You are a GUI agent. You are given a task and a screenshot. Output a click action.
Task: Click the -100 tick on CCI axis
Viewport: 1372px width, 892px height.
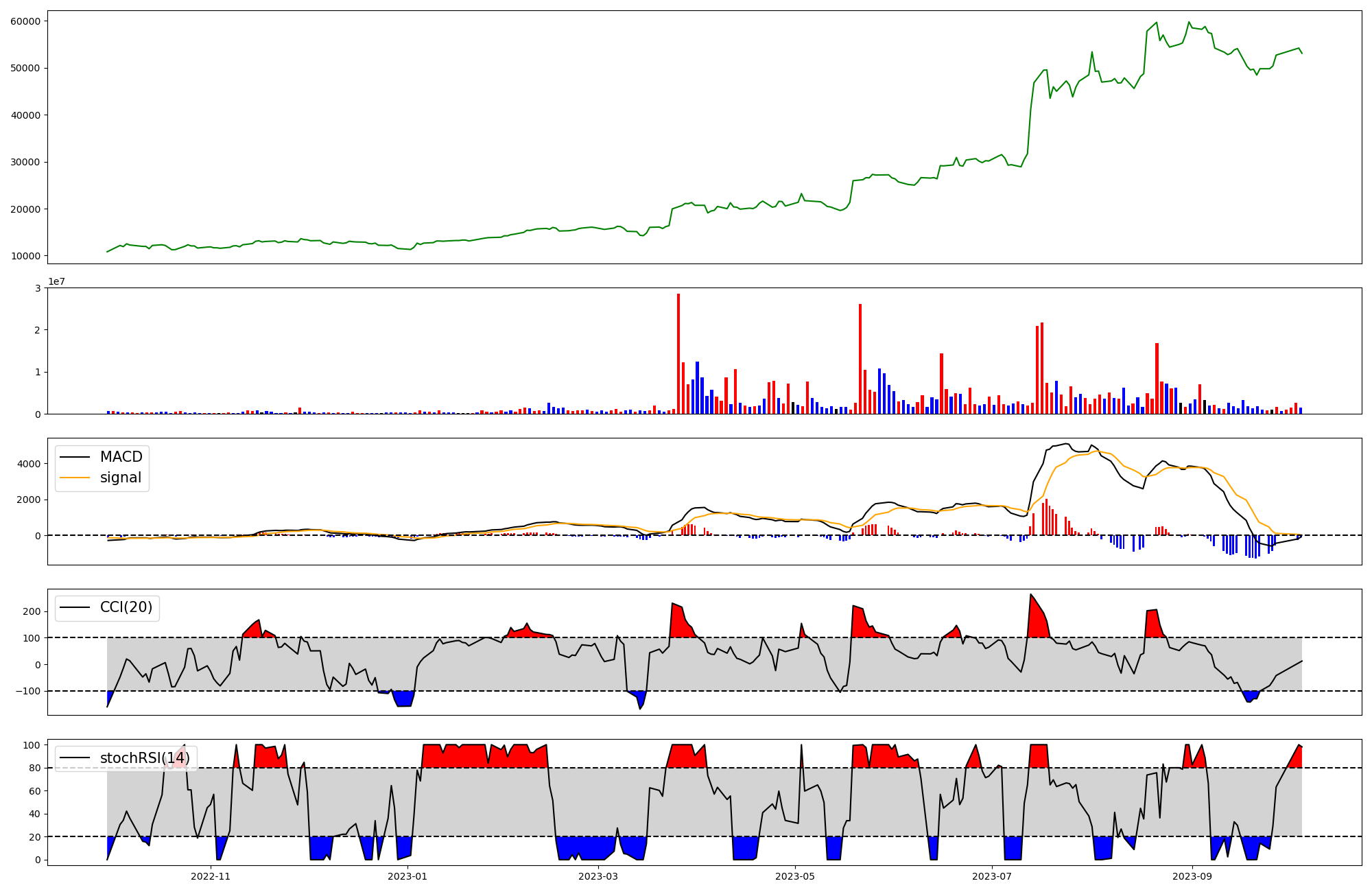tap(27, 692)
